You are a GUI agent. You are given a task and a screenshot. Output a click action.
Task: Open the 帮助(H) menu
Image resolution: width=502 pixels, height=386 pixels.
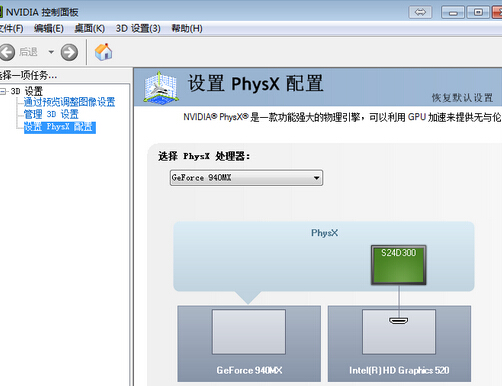[x=187, y=29]
